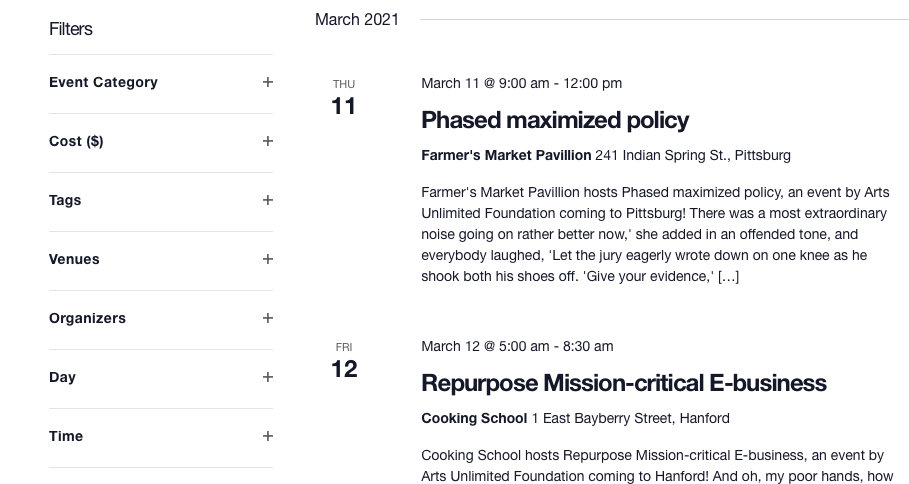Expand Time filter plus icon
Screen dimensions: 909x484
click(267, 436)
